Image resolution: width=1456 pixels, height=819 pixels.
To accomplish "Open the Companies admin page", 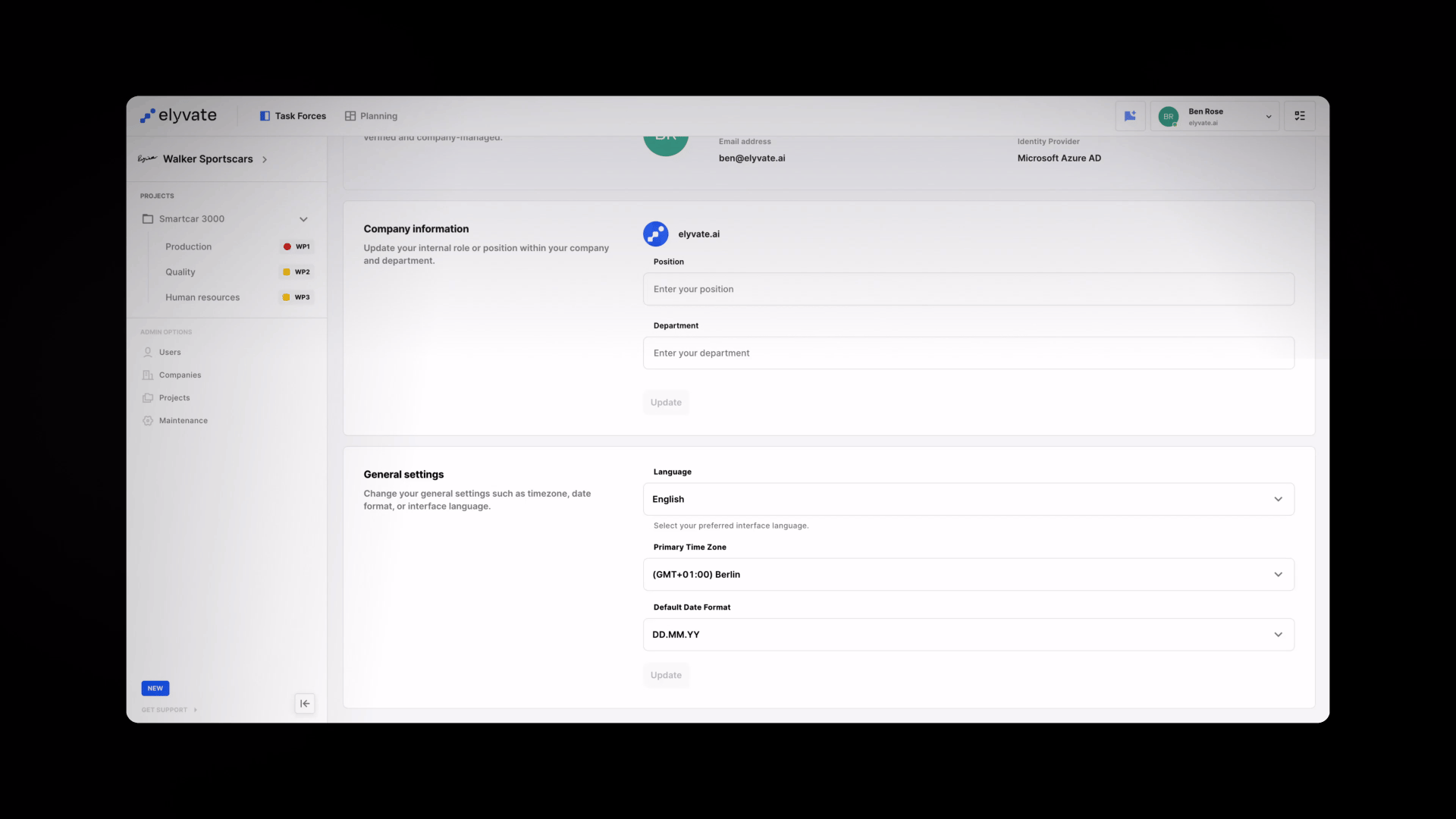I will point(180,375).
